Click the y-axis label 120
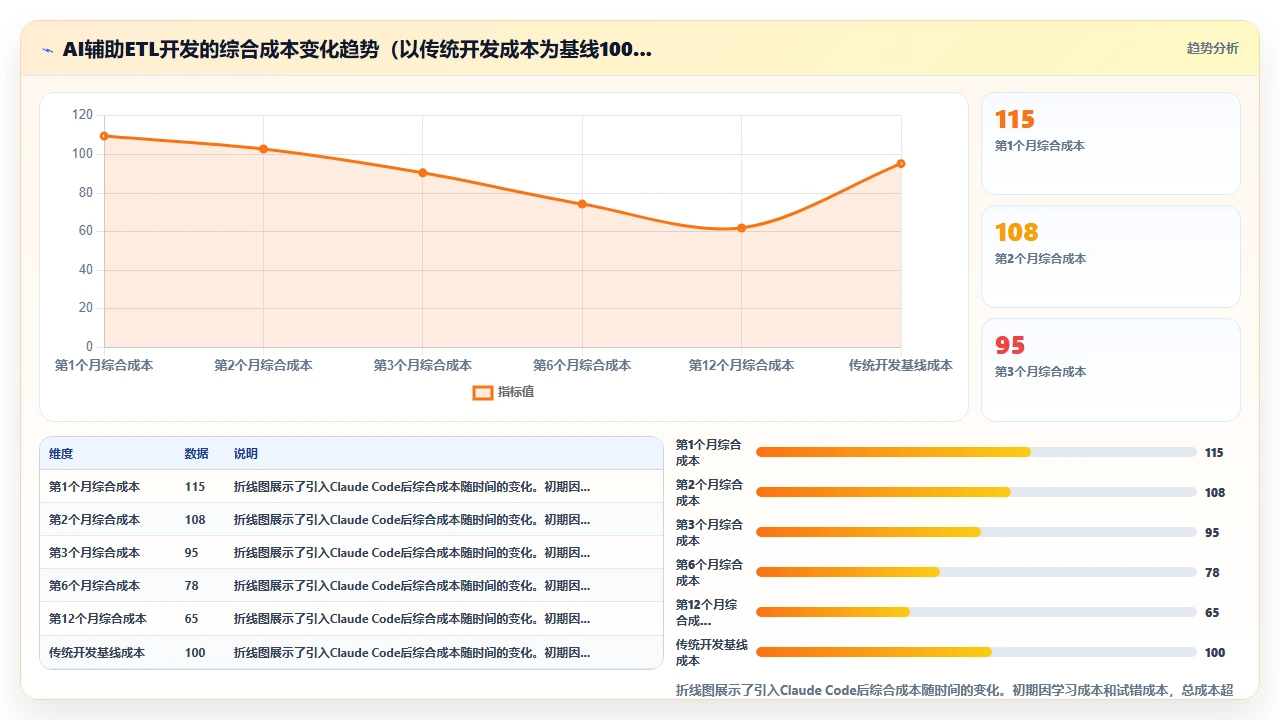This screenshot has height=720, width=1280. (x=82, y=115)
